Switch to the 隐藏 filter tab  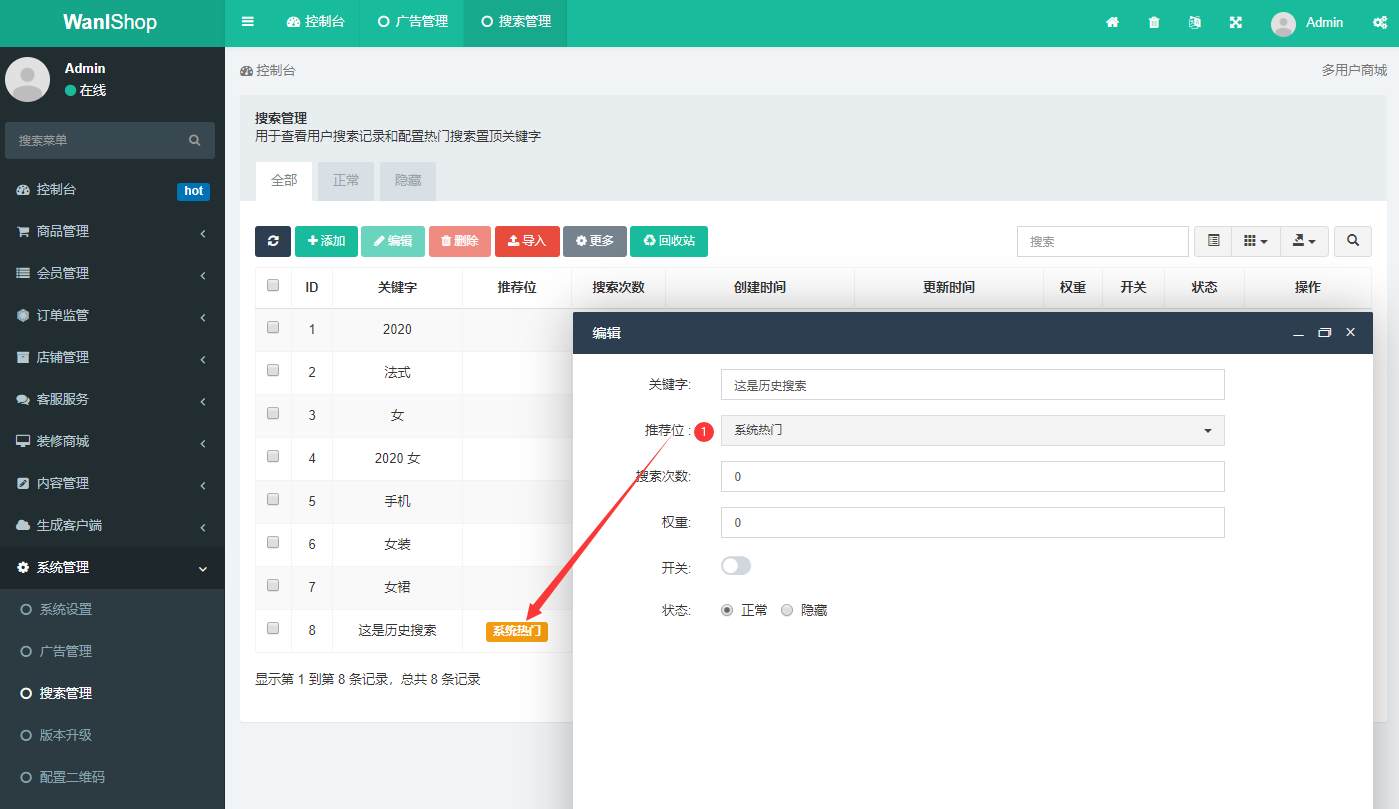(x=407, y=181)
